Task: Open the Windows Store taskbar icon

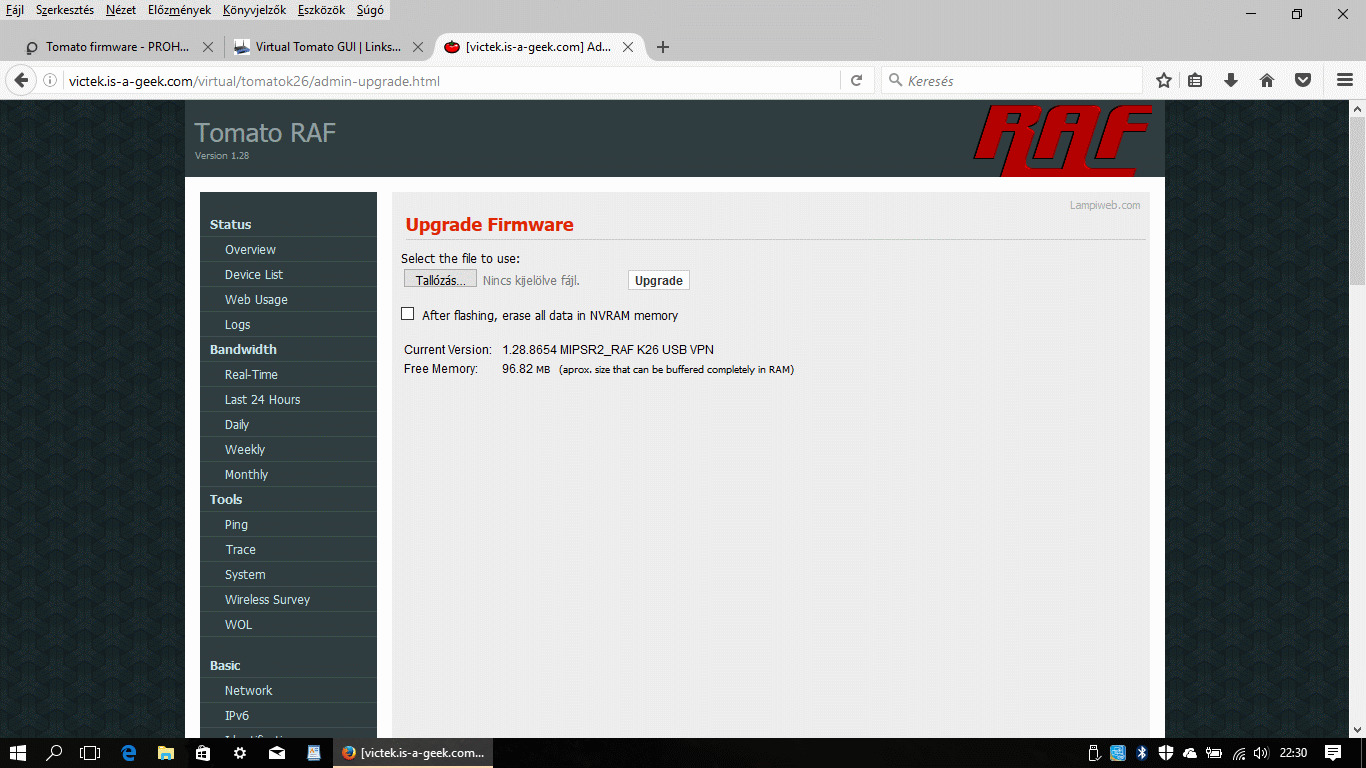Action: 203,753
